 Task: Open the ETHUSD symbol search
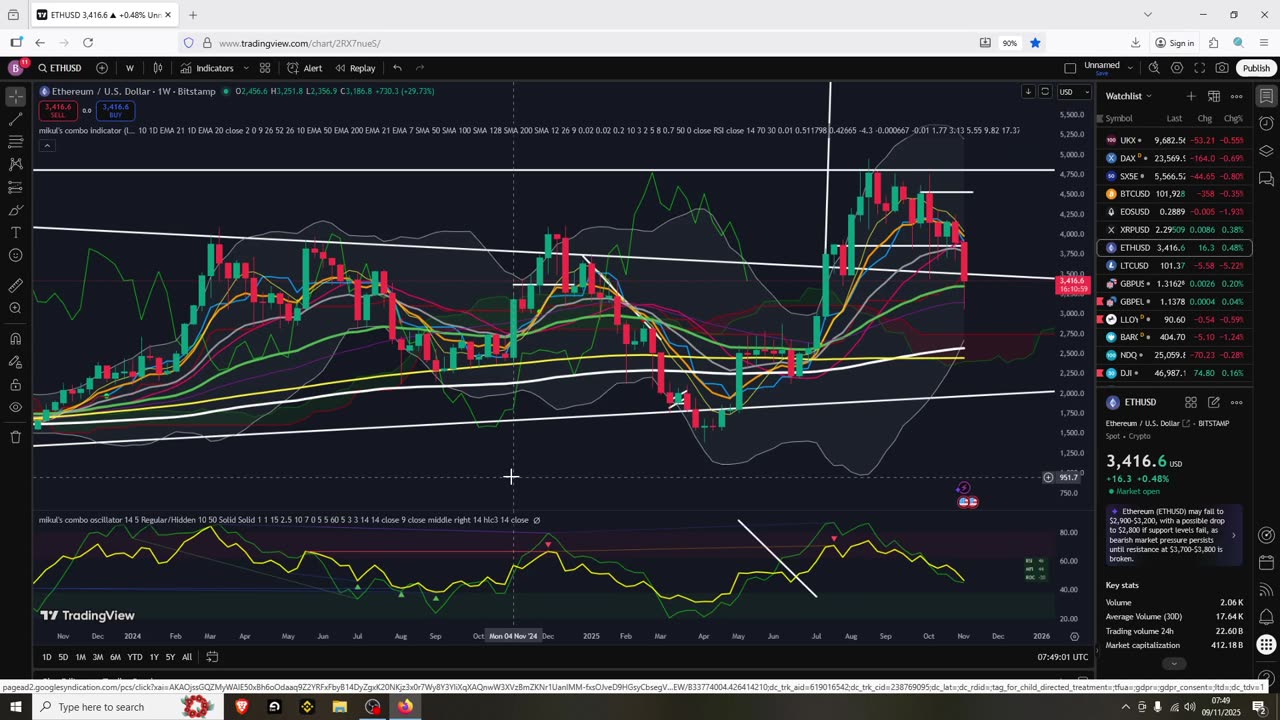coord(60,68)
